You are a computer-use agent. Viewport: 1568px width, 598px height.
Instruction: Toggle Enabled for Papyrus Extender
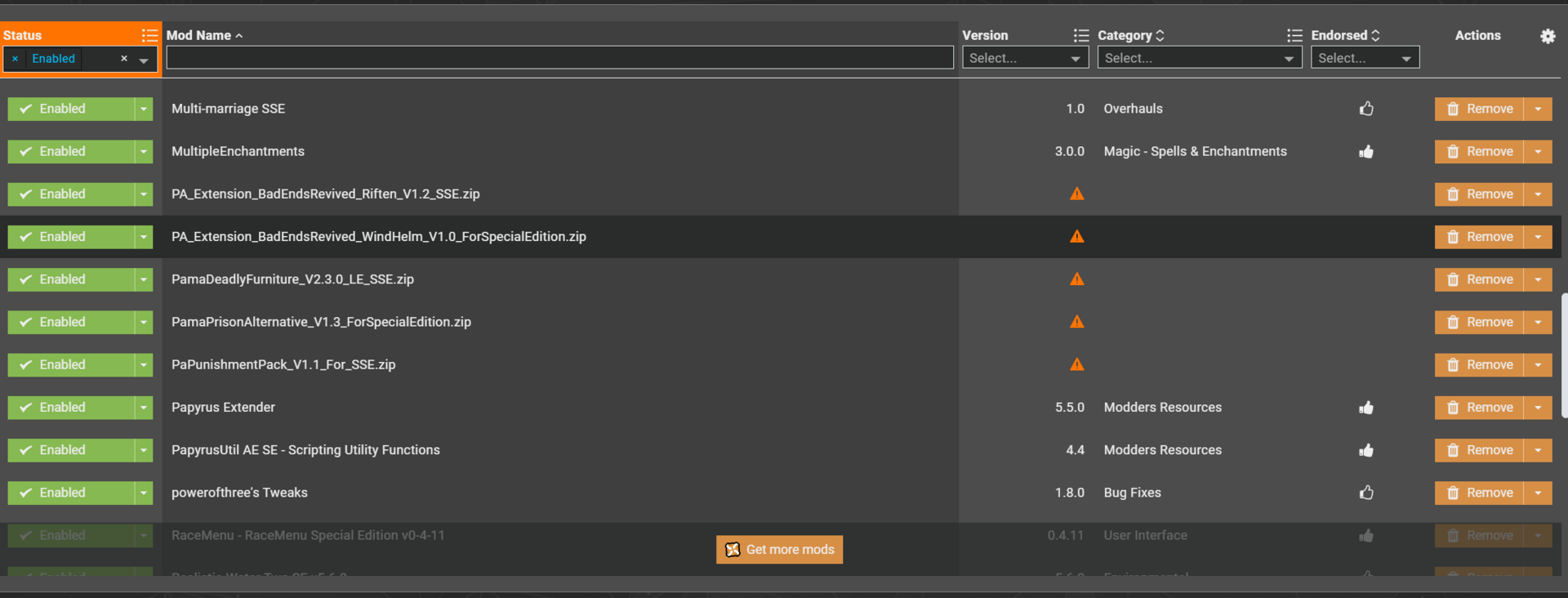click(71, 407)
